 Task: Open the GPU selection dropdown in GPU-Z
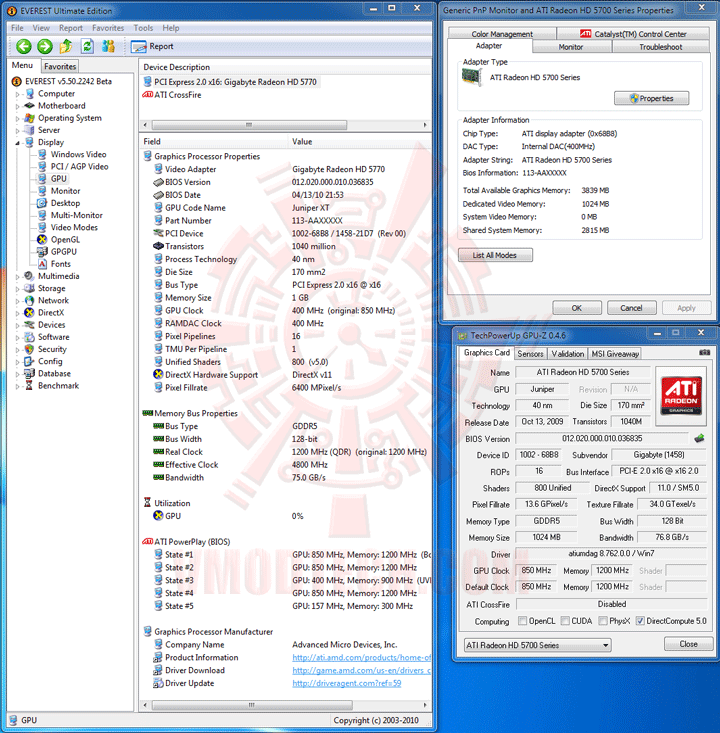click(538, 645)
